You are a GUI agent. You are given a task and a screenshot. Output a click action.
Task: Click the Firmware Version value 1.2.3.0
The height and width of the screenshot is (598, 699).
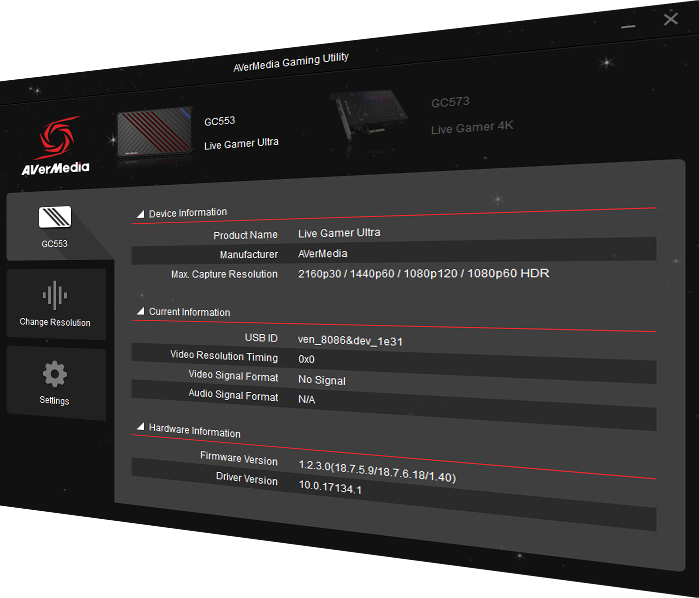pos(377,471)
